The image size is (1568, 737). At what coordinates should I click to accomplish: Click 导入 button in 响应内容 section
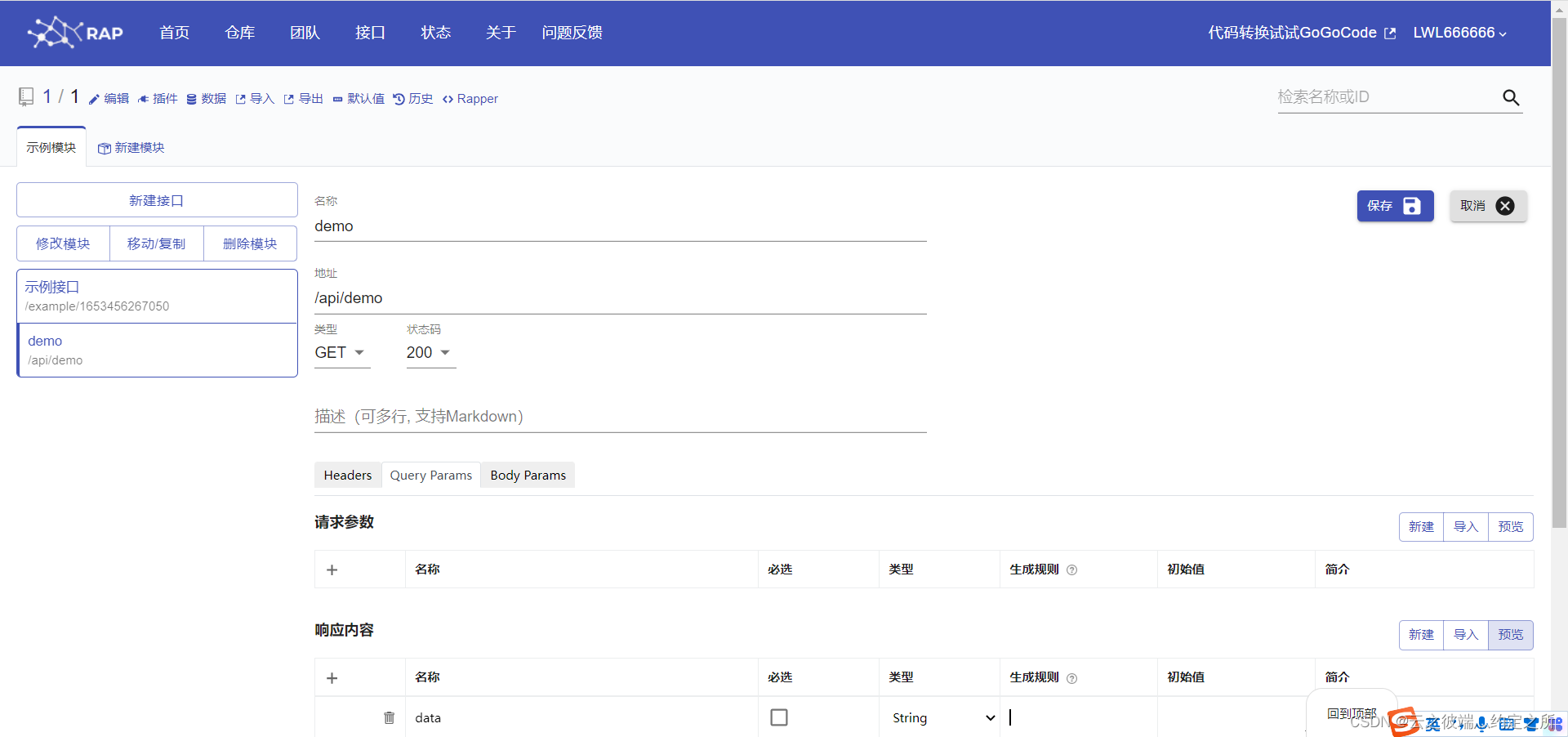pos(1466,635)
